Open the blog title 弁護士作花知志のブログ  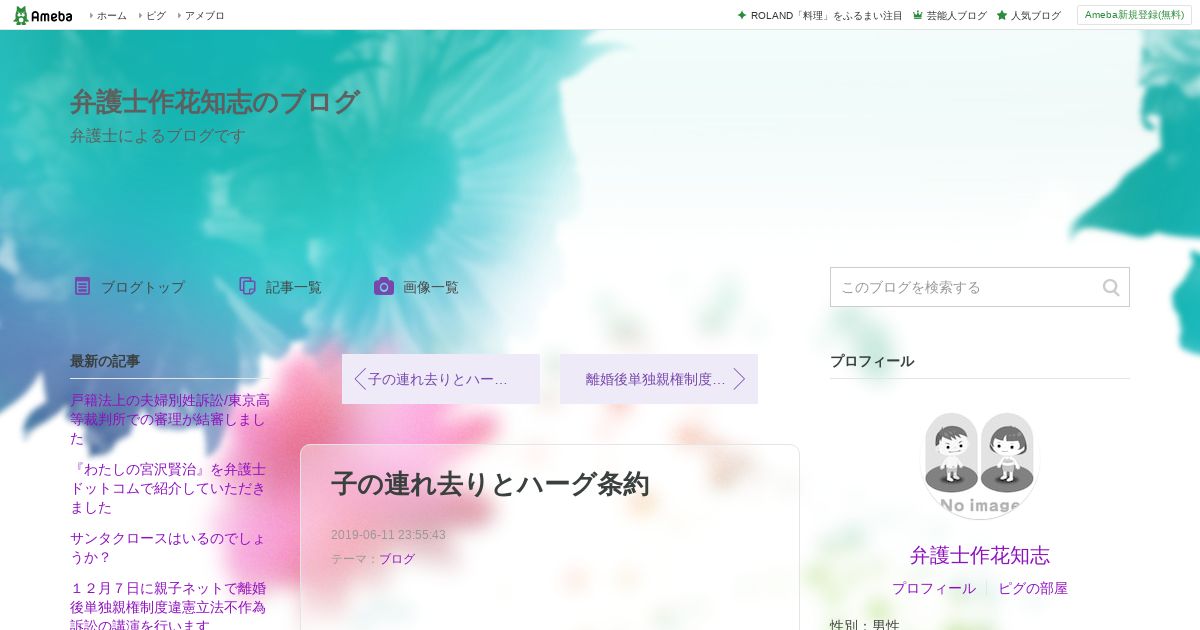pos(214,102)
